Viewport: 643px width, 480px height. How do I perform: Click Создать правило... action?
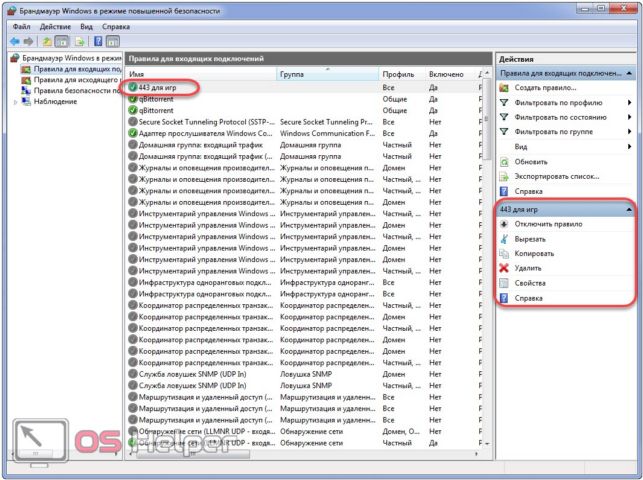[x=545, y=88]
